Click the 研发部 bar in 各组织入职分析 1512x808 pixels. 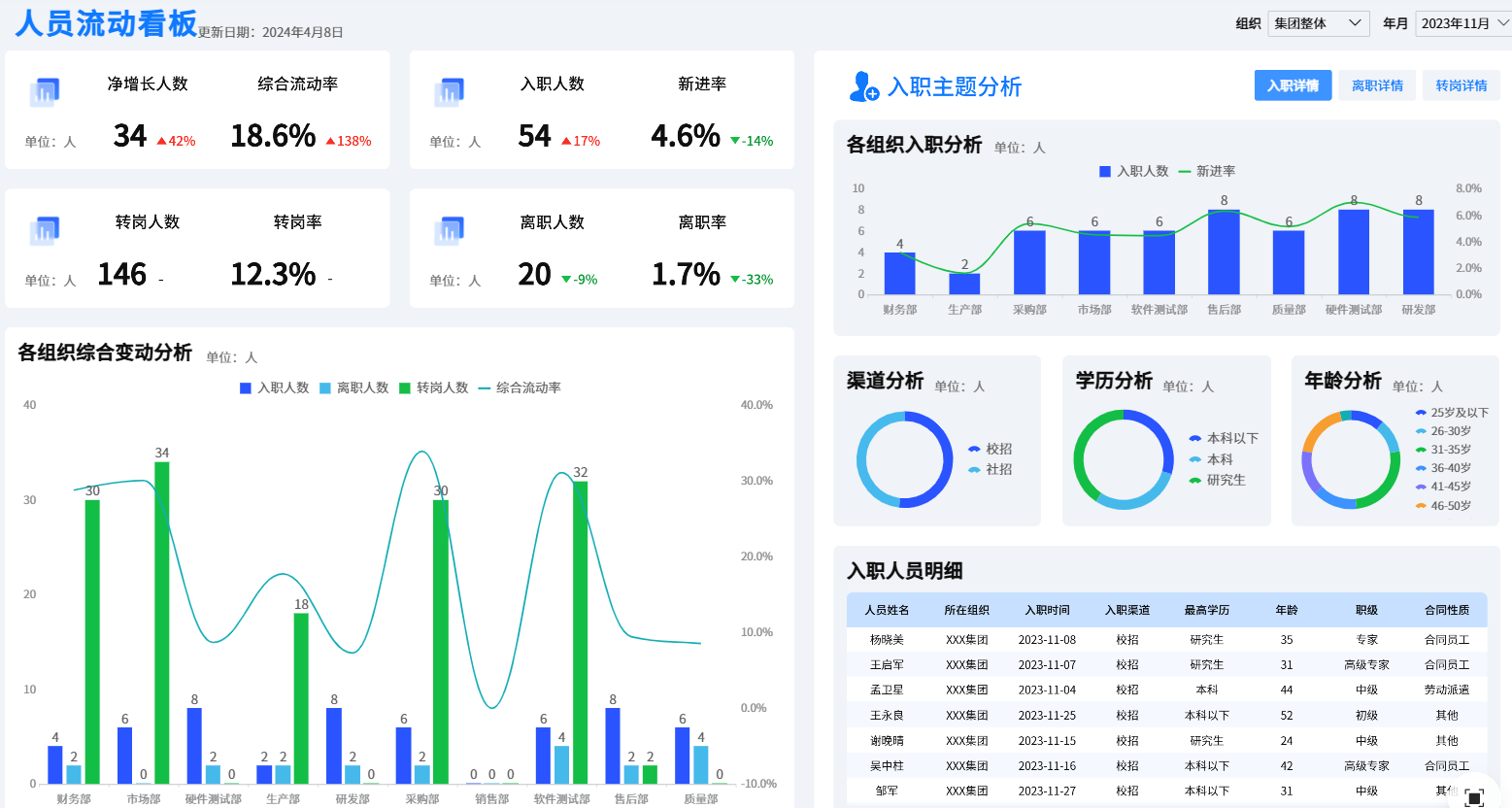coord(1419,252)
